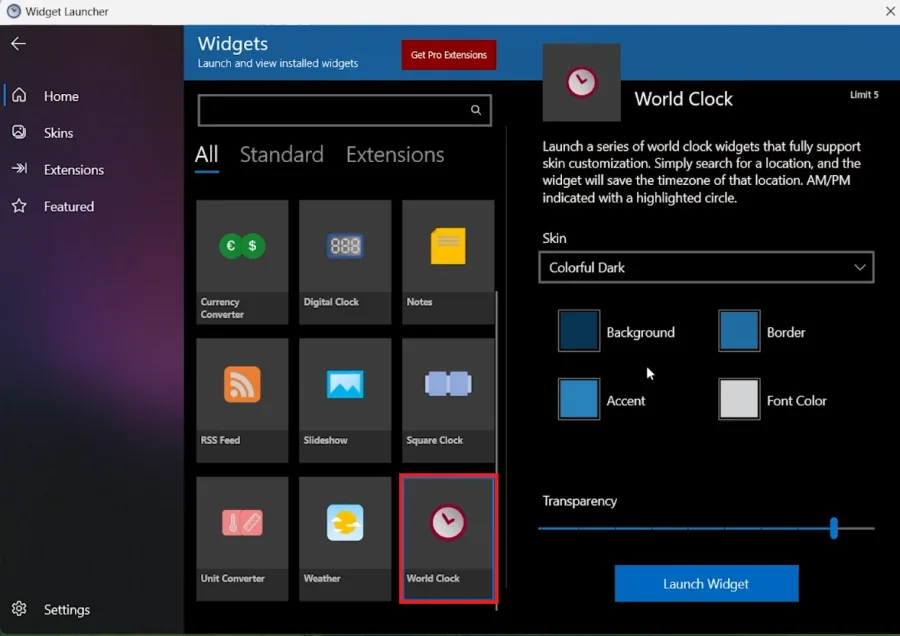The image size is (900, 636).
Task: Select the Slideshow widget icon
Action: point(345,384)
